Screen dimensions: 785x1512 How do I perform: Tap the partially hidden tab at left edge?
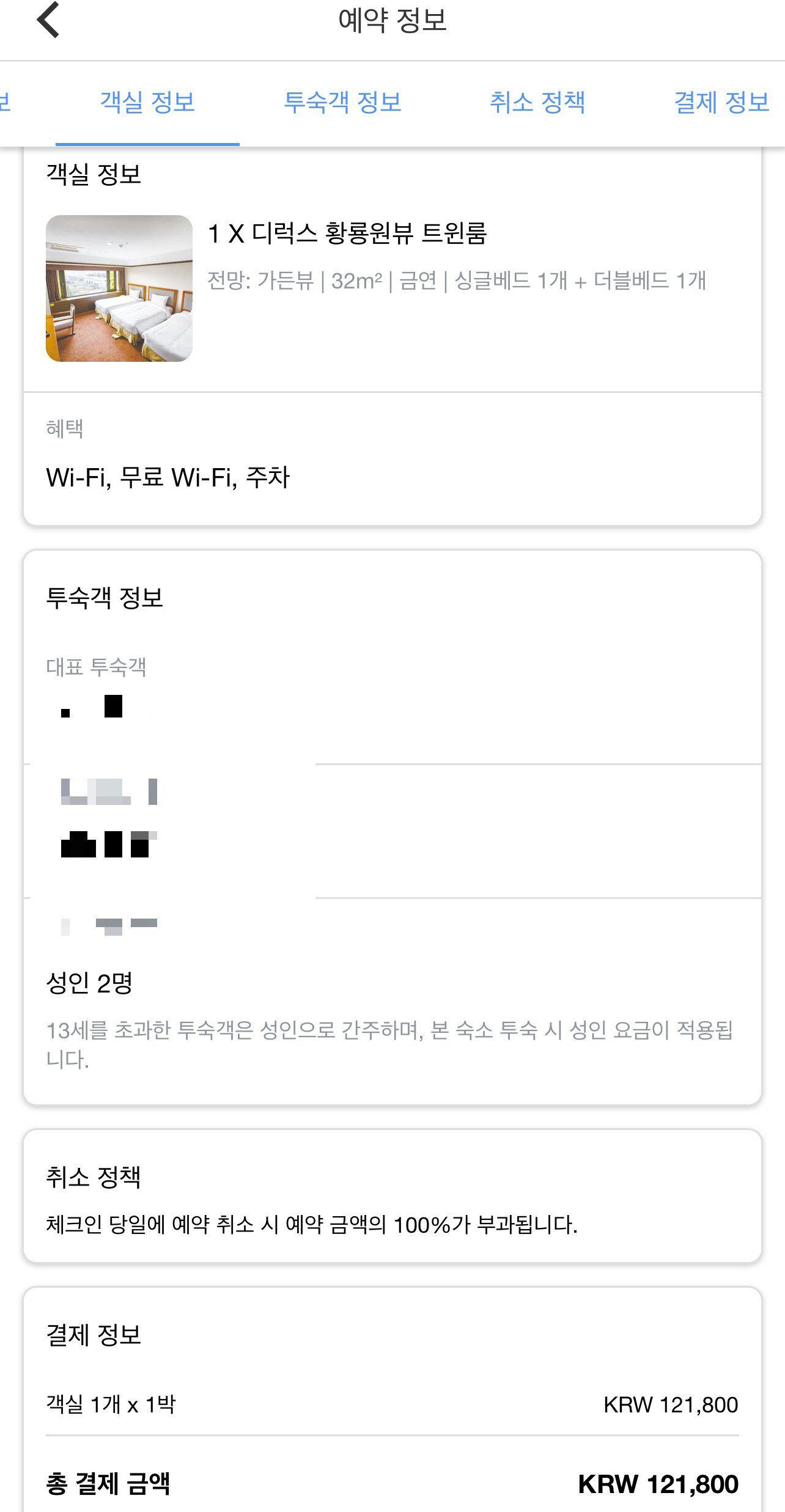[x=6, y=102]
